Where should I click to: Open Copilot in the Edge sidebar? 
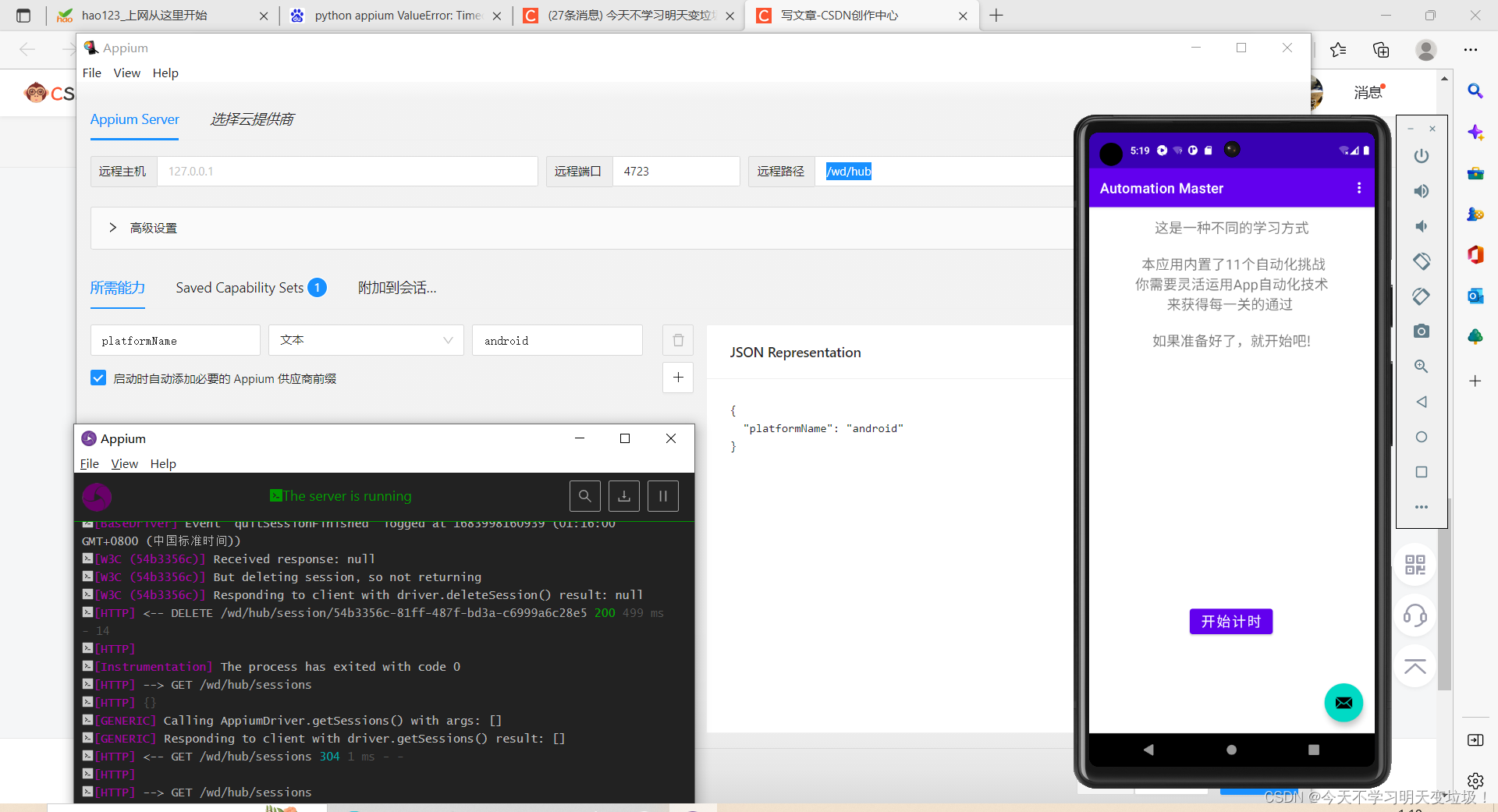pos(1475,133)
